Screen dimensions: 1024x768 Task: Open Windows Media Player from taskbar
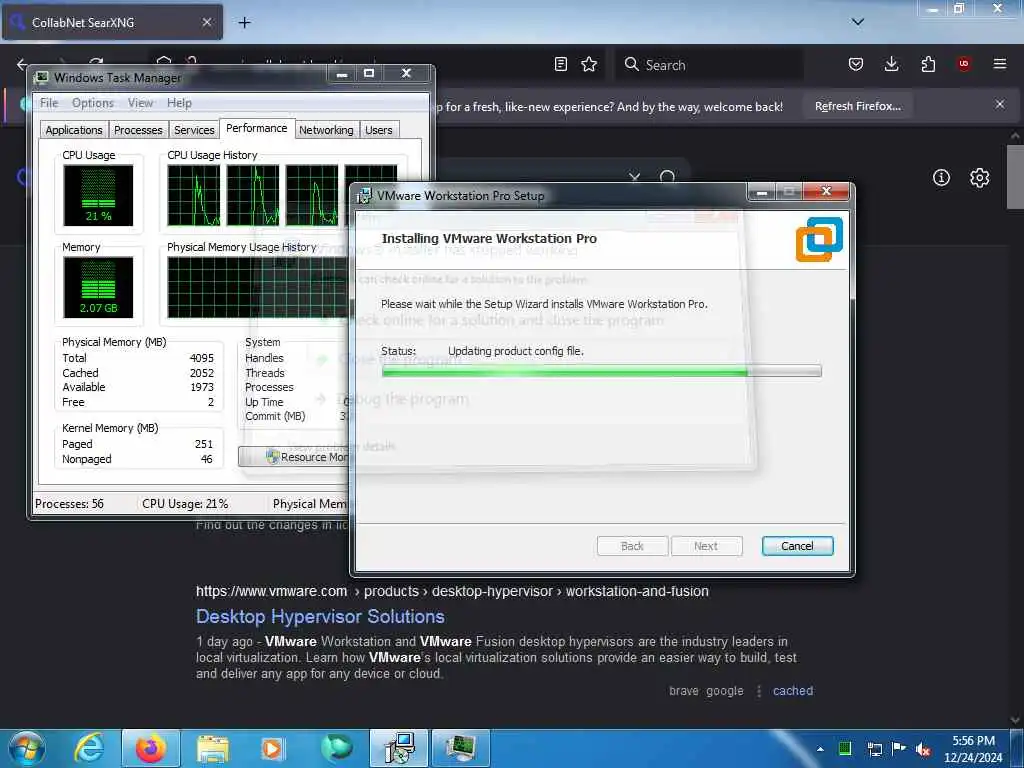pyautogui.click(x=273, y=748)
